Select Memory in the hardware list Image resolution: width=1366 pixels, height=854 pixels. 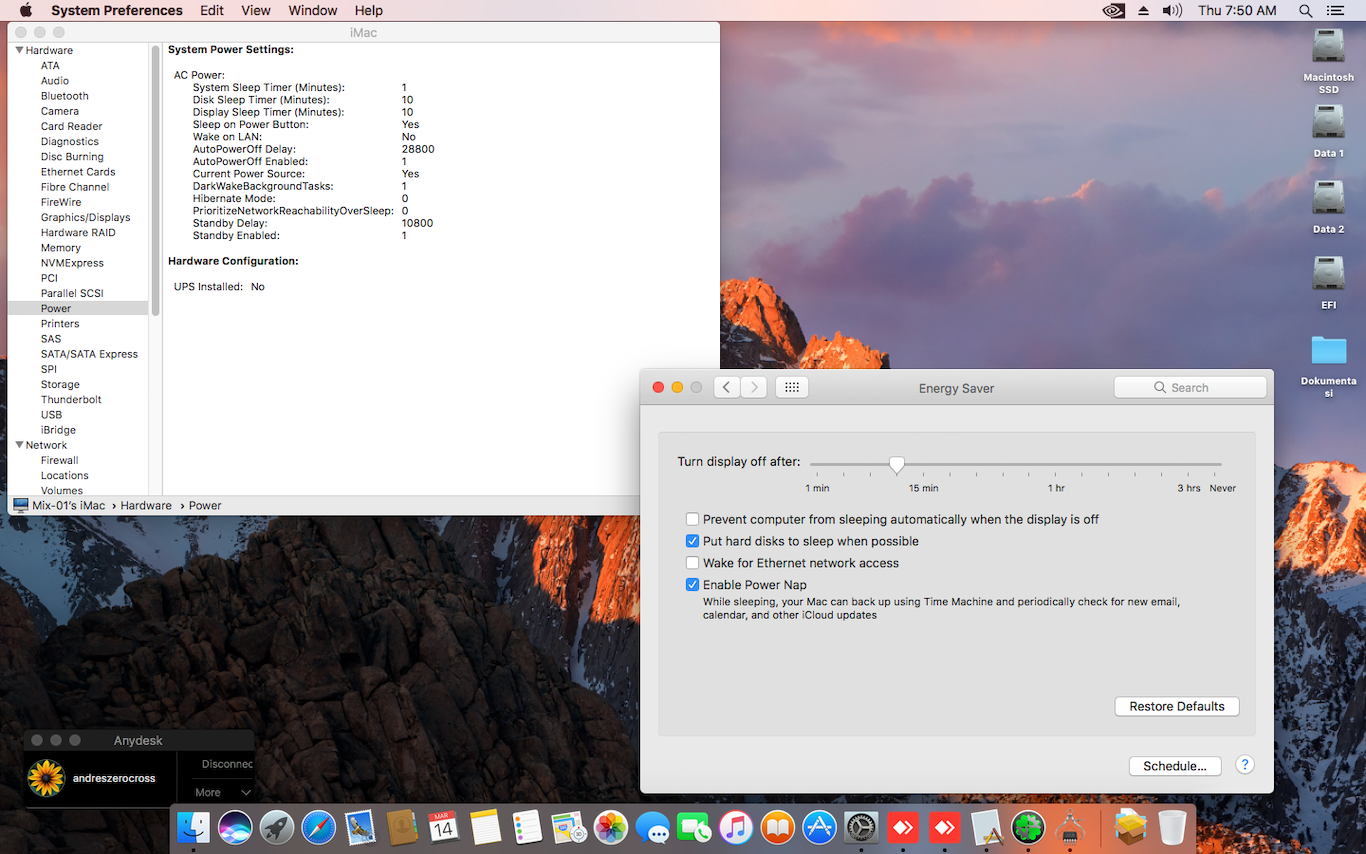[x=60, y=248]
